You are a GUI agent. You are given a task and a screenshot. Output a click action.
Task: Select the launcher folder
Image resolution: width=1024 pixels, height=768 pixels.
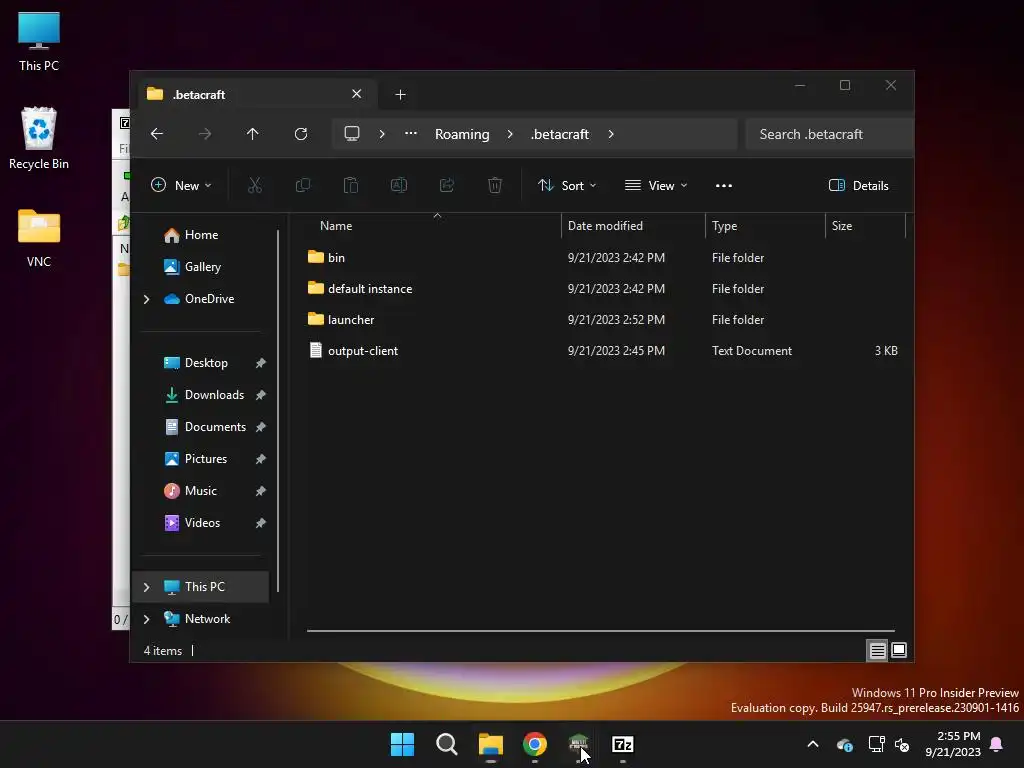coord(351,320)
